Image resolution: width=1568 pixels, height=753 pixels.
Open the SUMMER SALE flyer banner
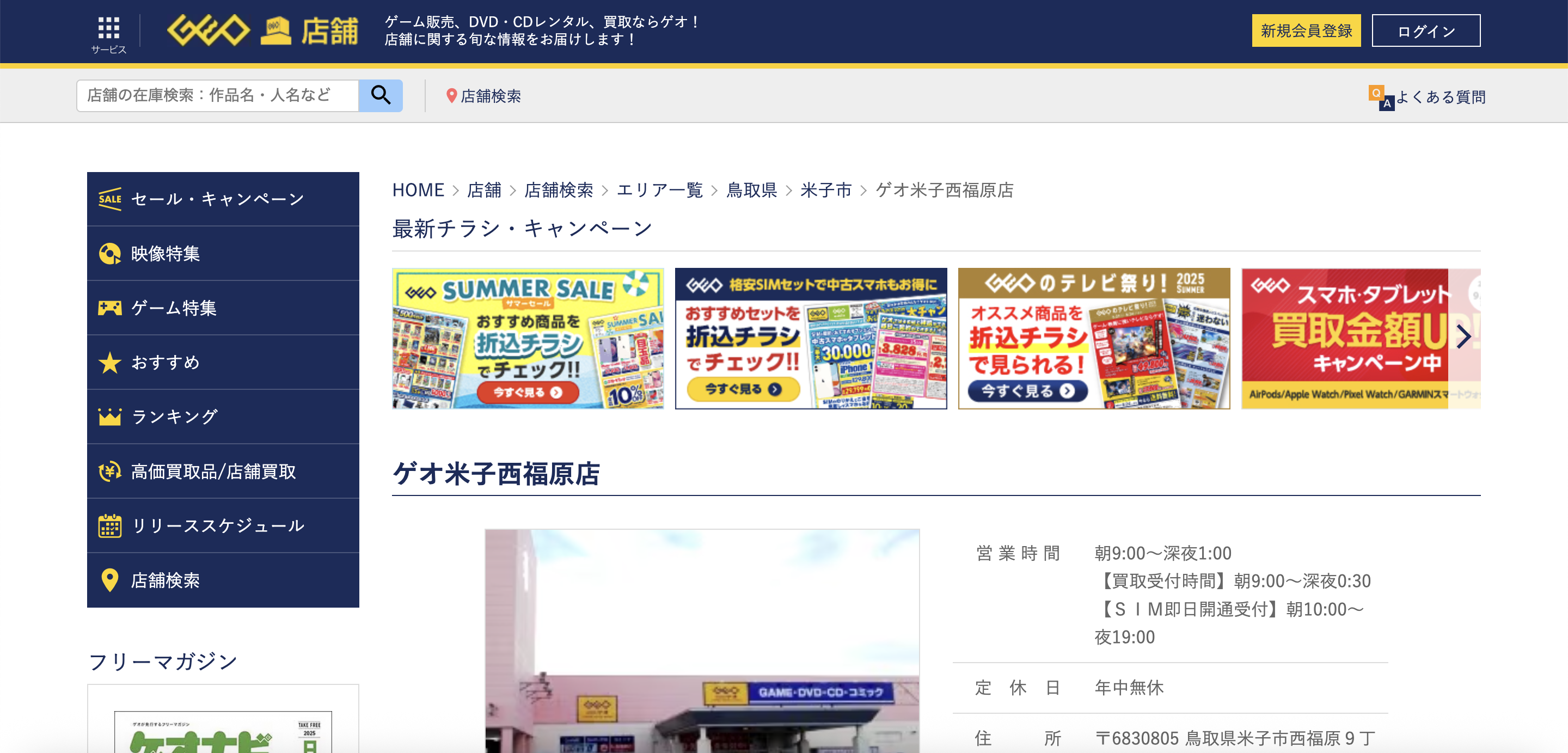pyautogui.click(x=528, y=339)
